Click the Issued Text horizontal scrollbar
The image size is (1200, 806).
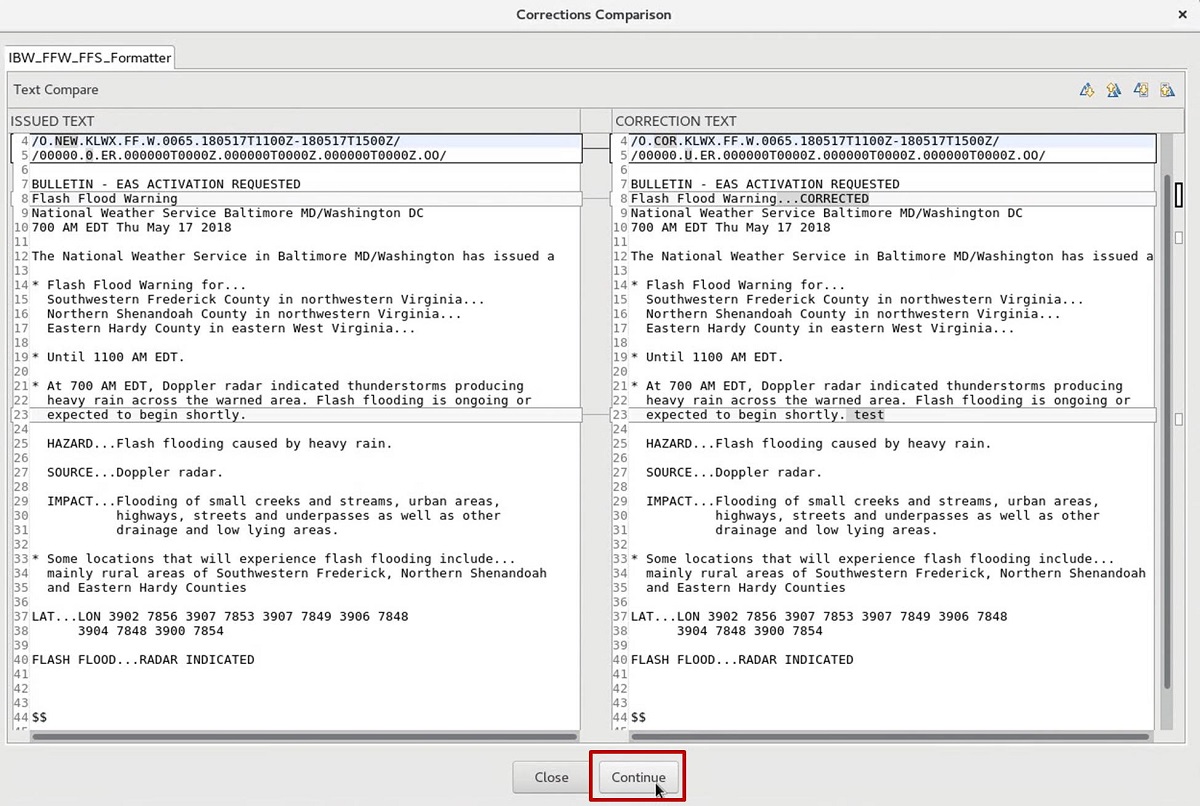[303, 736]
